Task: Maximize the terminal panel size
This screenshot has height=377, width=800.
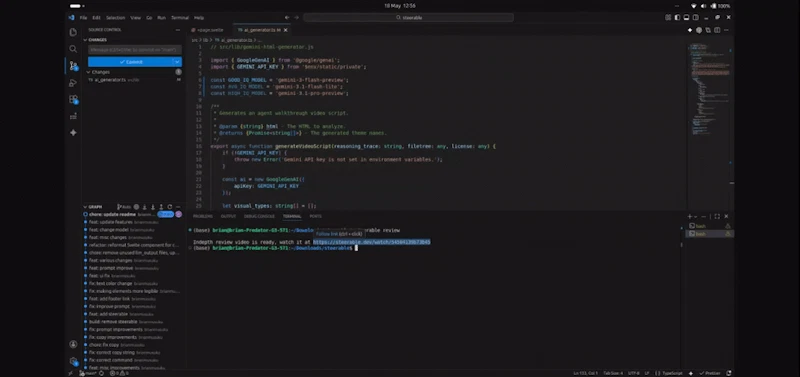Action: point(717,216)
